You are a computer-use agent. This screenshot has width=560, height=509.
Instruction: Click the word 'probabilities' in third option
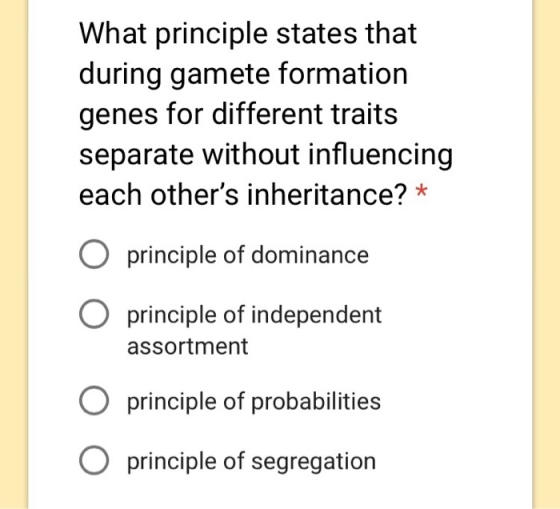pos(316,402)
